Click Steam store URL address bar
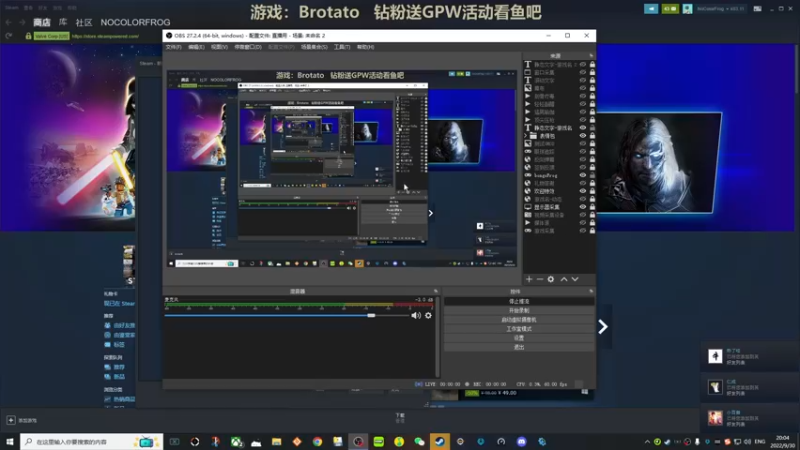 tap(105, 36)
